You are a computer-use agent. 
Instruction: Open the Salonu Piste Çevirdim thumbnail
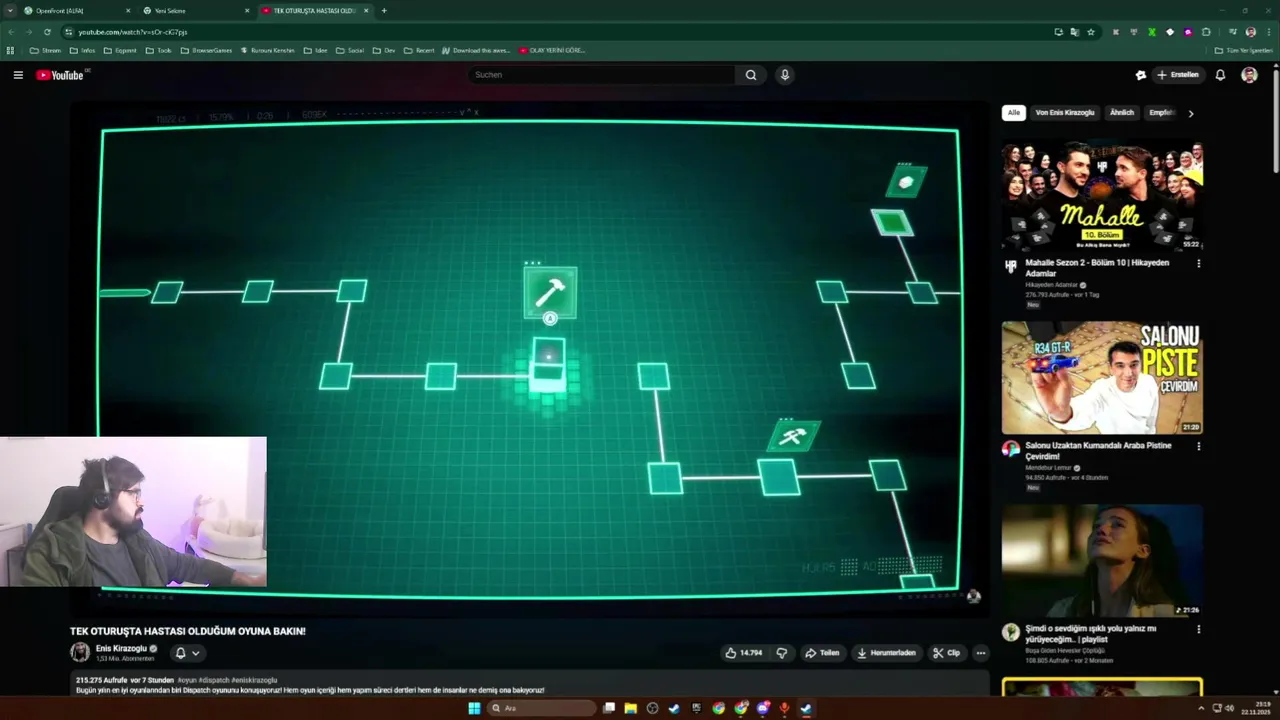[1102, 377]
